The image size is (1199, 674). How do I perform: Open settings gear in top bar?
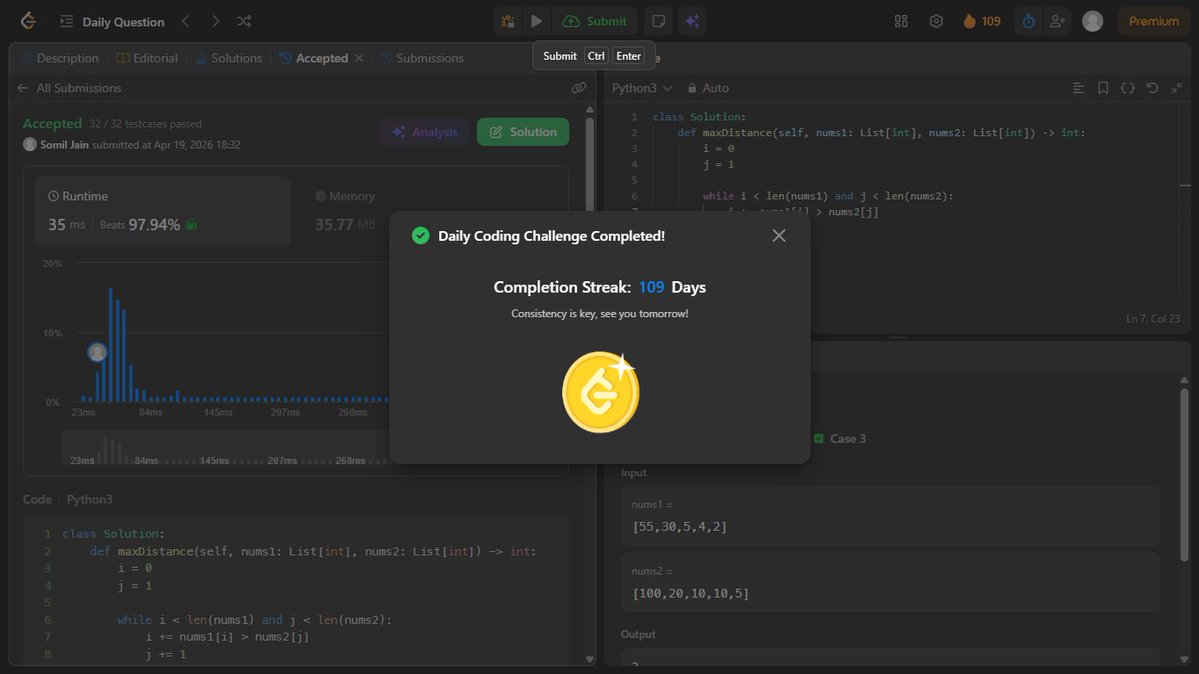click(x=936, y=21)
